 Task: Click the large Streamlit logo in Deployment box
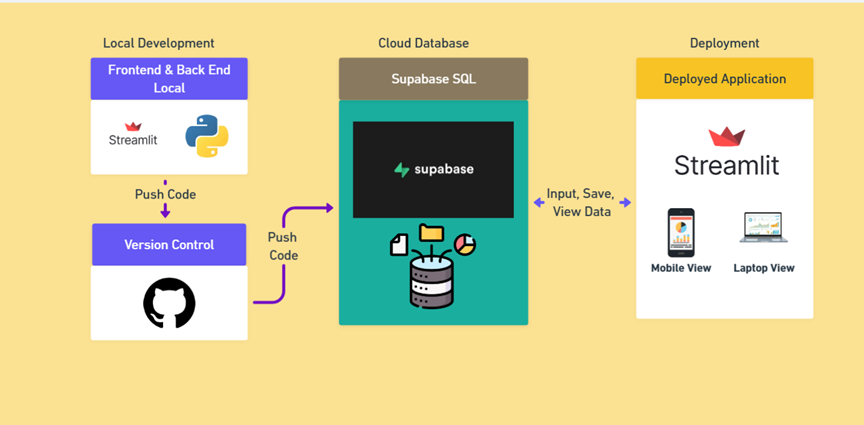click(727, 152)
